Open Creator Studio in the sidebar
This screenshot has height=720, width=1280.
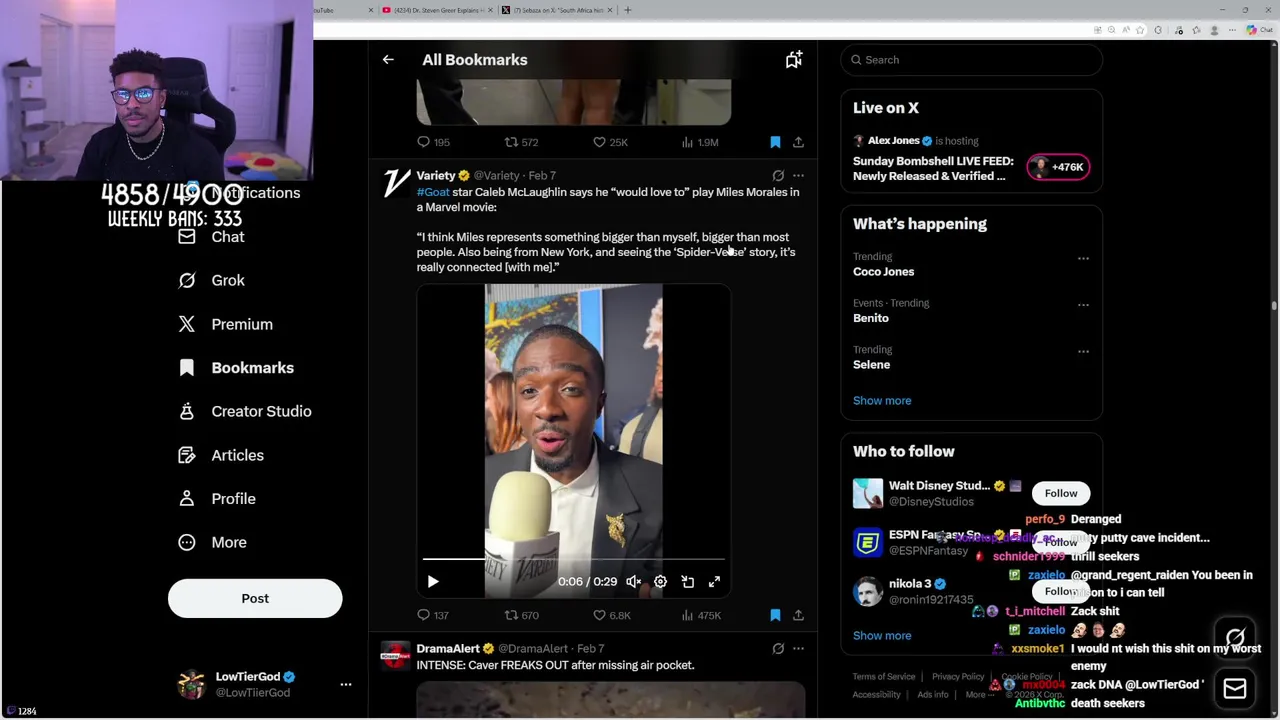click(x=244, y=411)
